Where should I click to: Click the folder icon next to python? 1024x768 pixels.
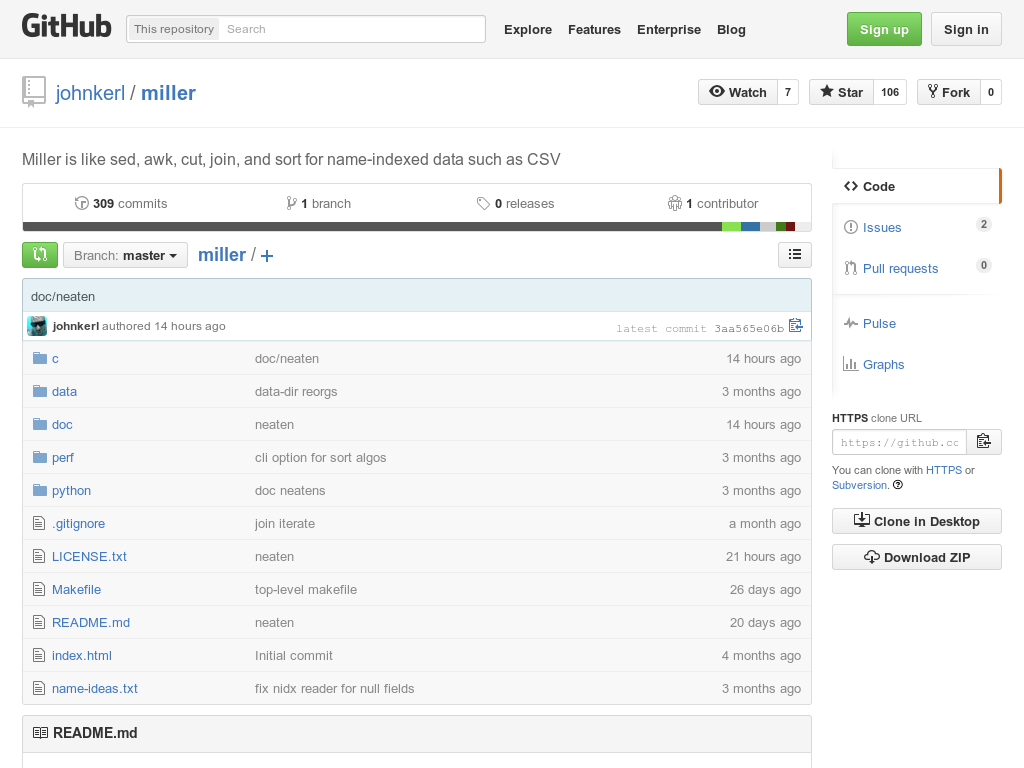(x=40, y=490)
